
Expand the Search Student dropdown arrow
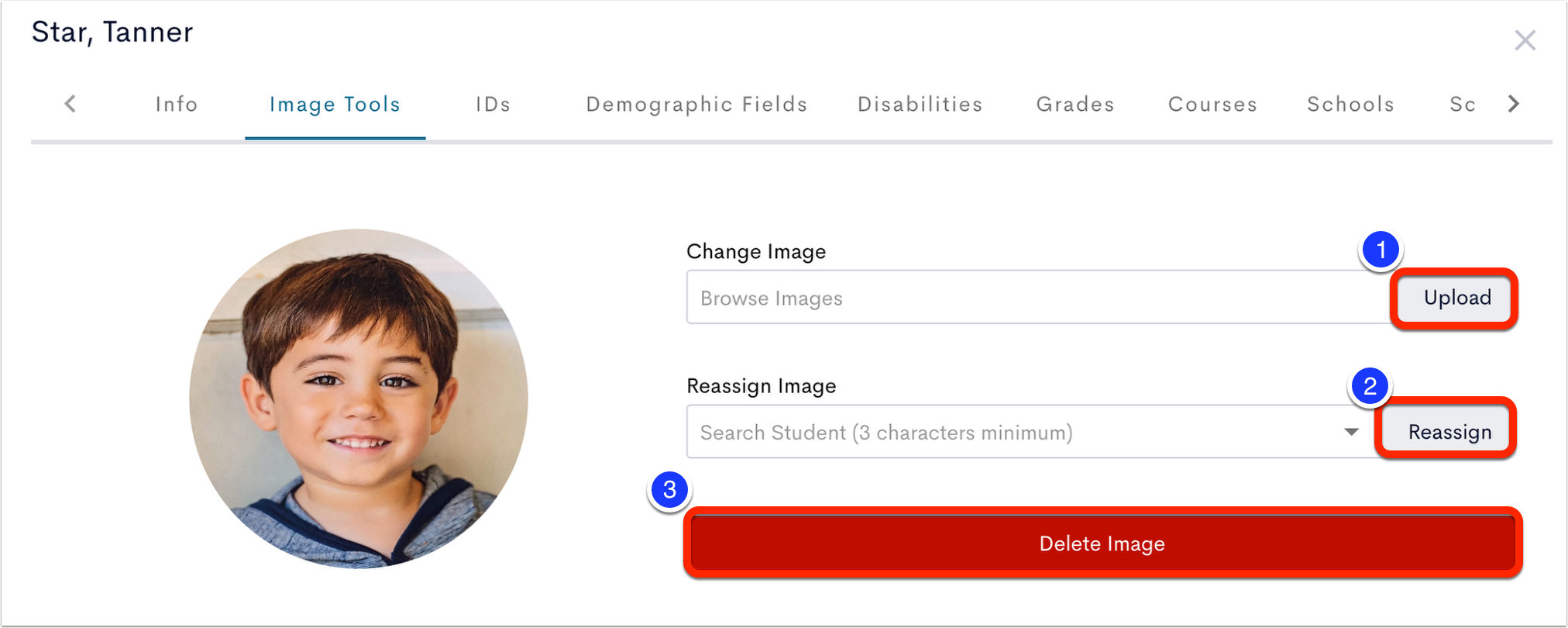coord(1351,432)
